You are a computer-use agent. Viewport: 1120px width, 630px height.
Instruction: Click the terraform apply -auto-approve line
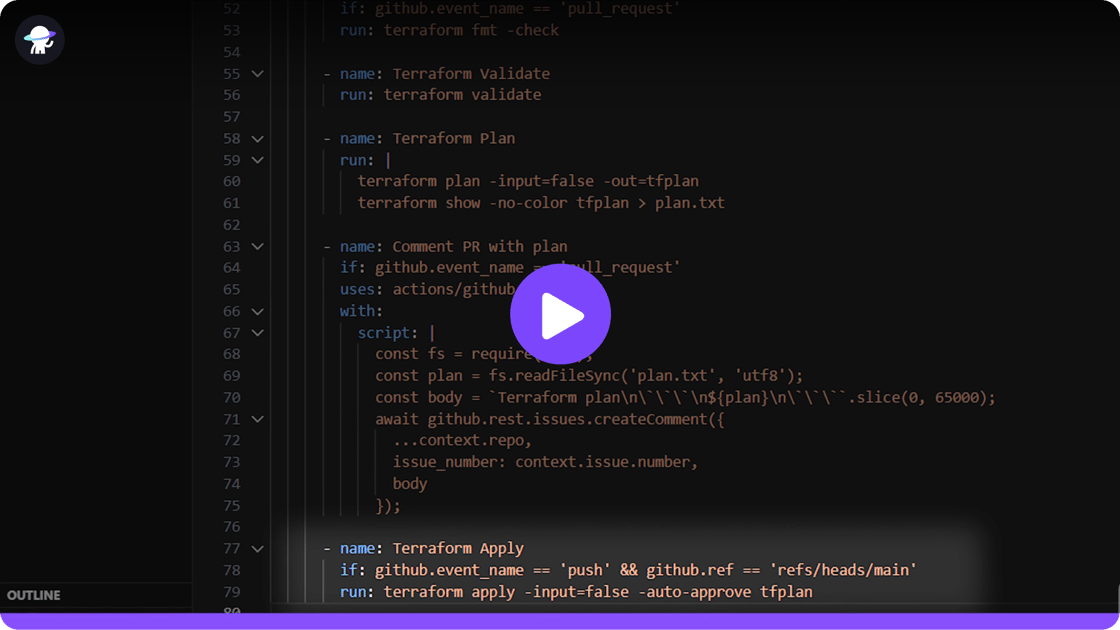598,592
